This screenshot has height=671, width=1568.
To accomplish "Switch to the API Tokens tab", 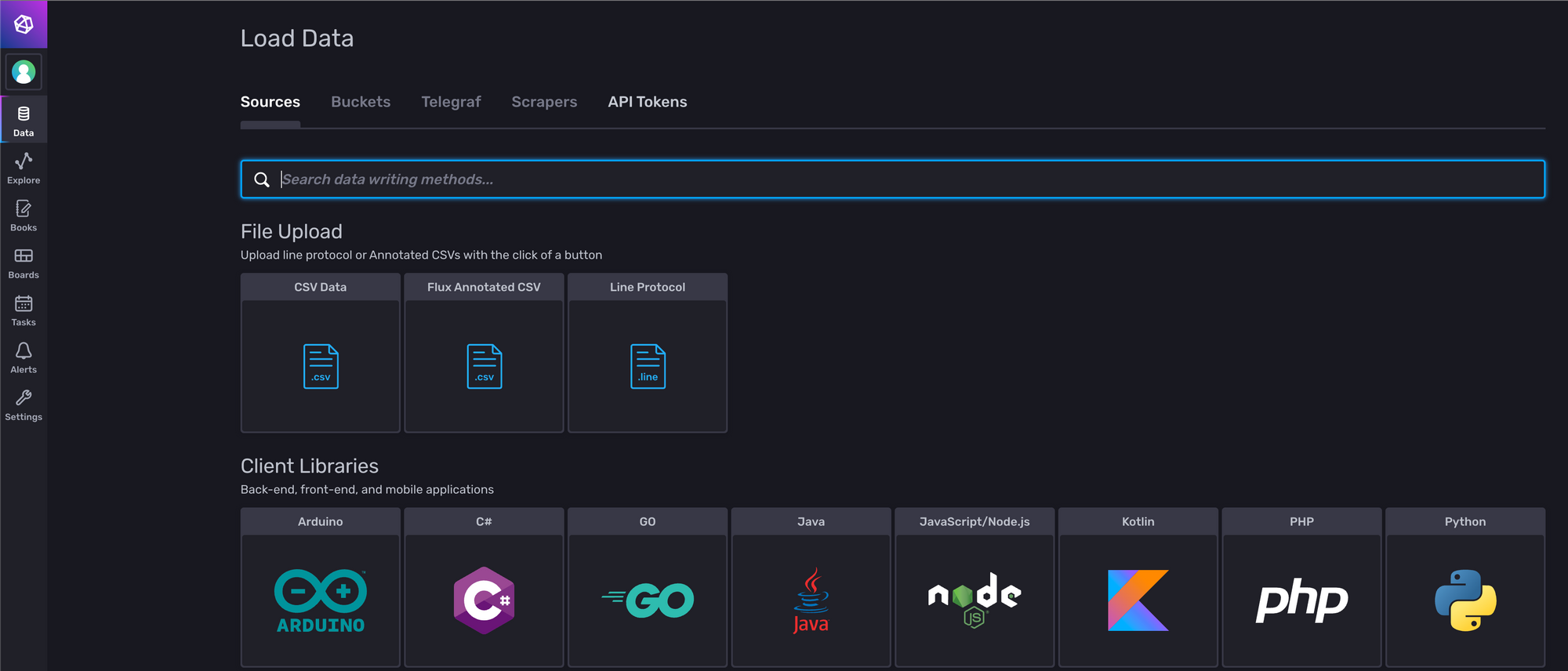I will tap(648, 102).
